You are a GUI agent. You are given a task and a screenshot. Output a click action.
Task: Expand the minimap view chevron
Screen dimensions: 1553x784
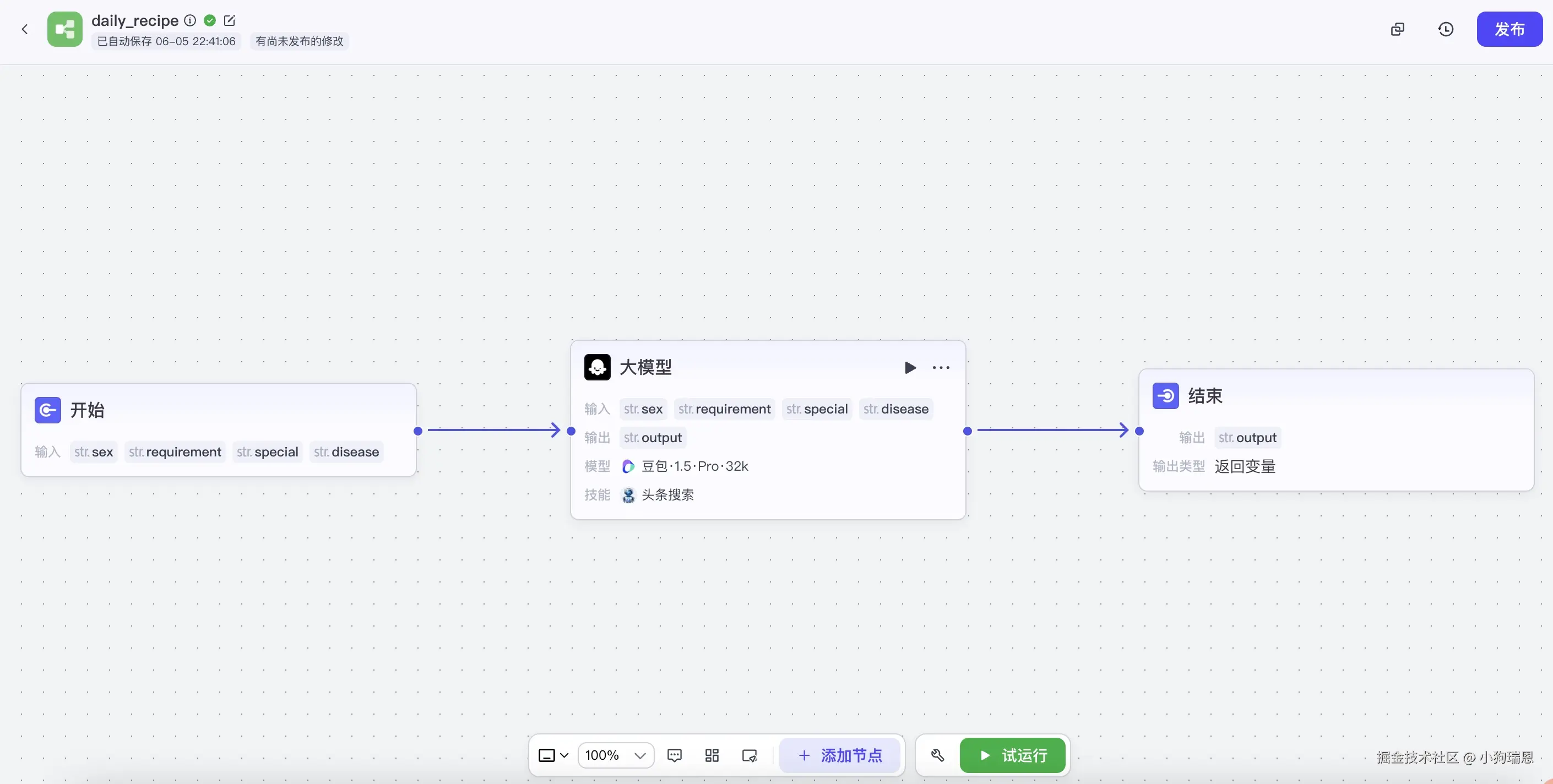pos(564,755)
